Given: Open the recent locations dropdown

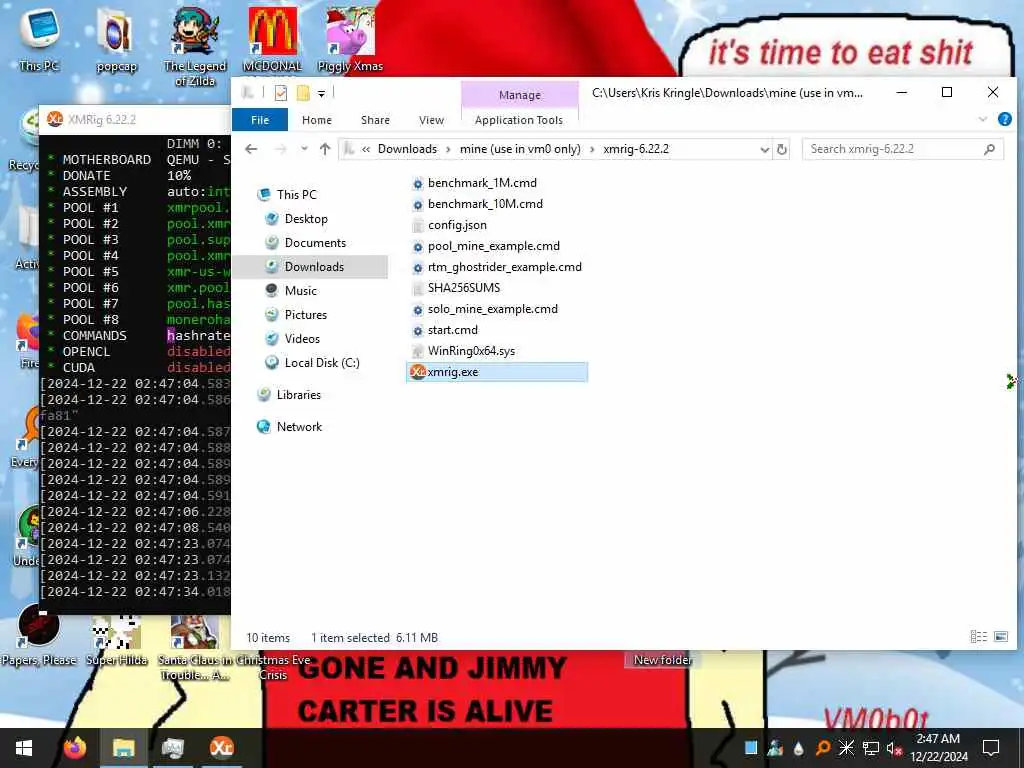Looking at the screenshot, I should (304, 149).
